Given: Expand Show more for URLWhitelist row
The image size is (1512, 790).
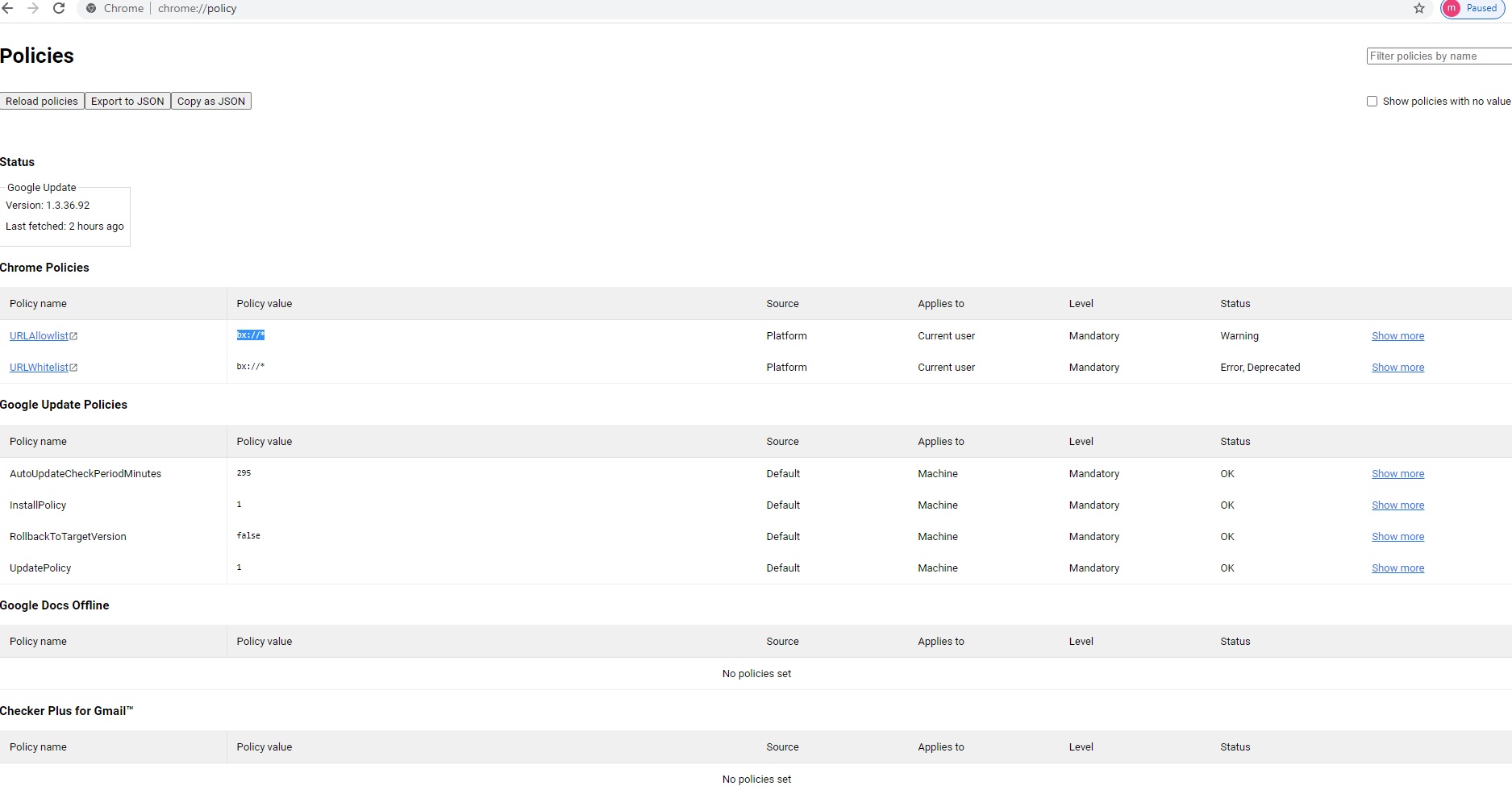Looking at the screenshot, I should tap(1397, 367).
